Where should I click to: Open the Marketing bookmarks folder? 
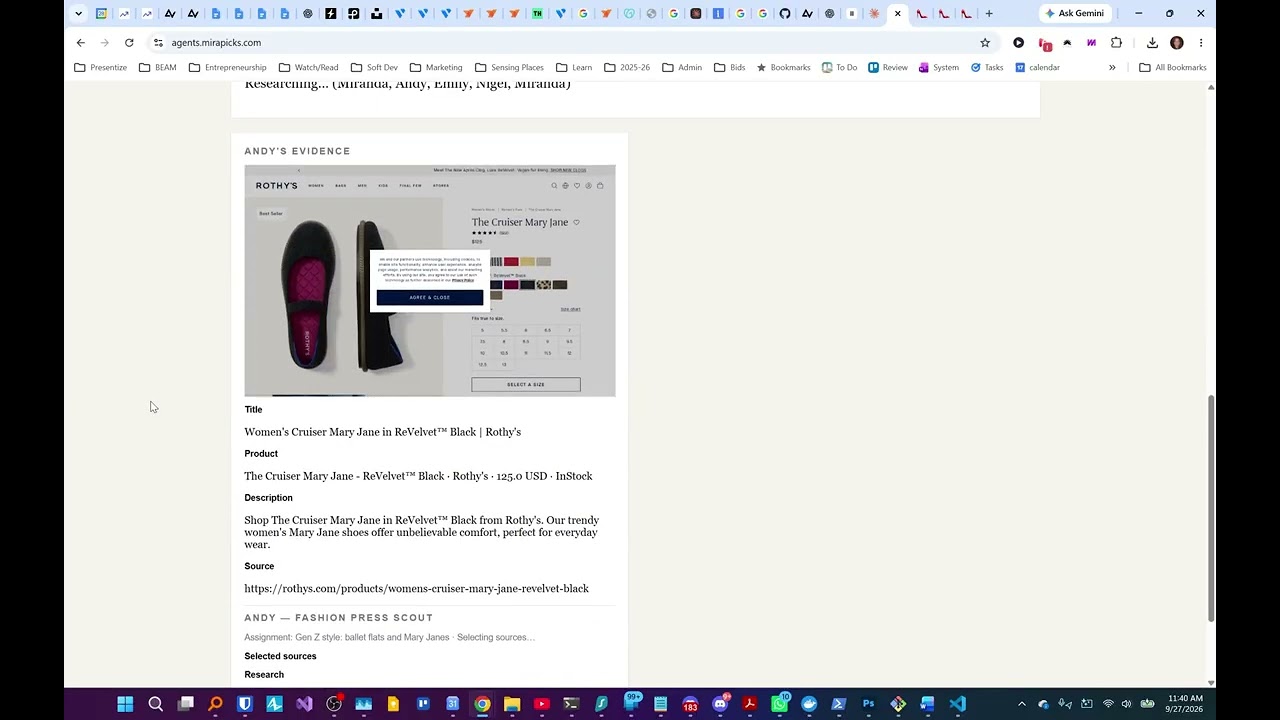coord(436,68)
